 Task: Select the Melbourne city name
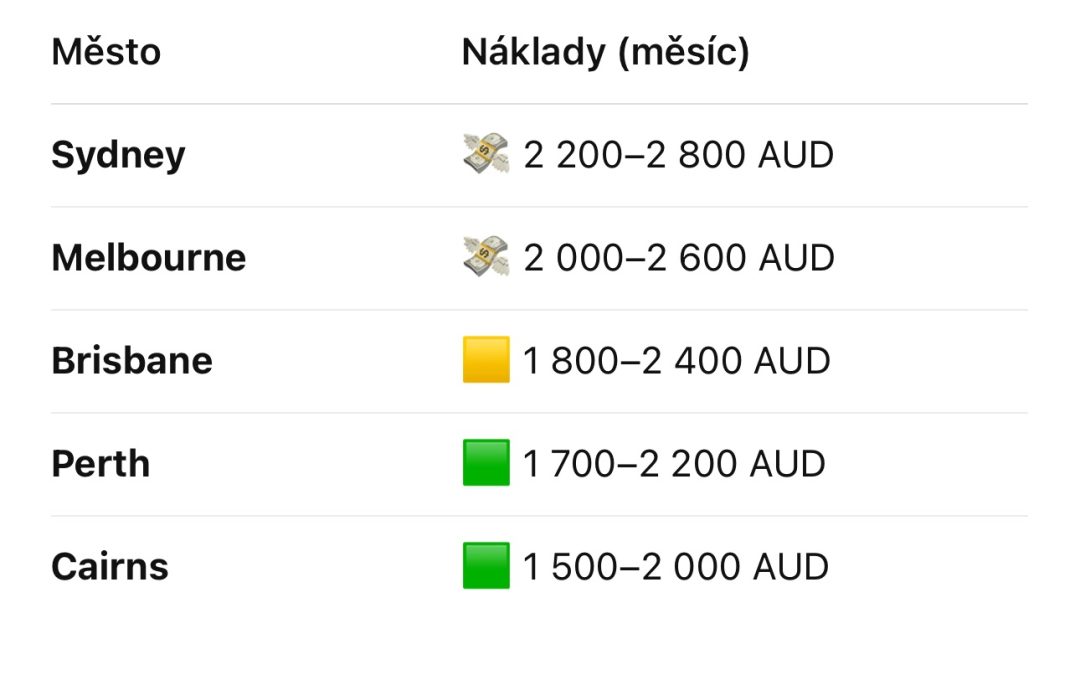coord(149,258)
